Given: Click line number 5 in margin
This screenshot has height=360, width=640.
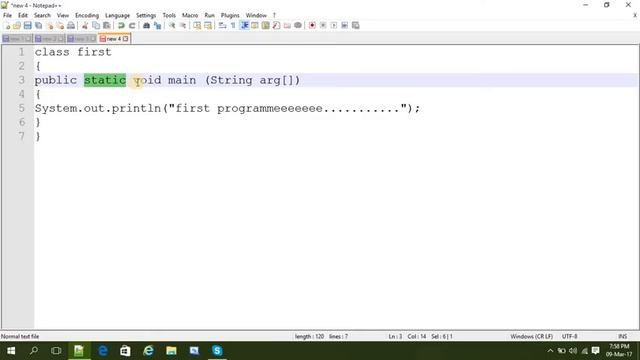Looking at the screenshot, I should pos(22,108).
